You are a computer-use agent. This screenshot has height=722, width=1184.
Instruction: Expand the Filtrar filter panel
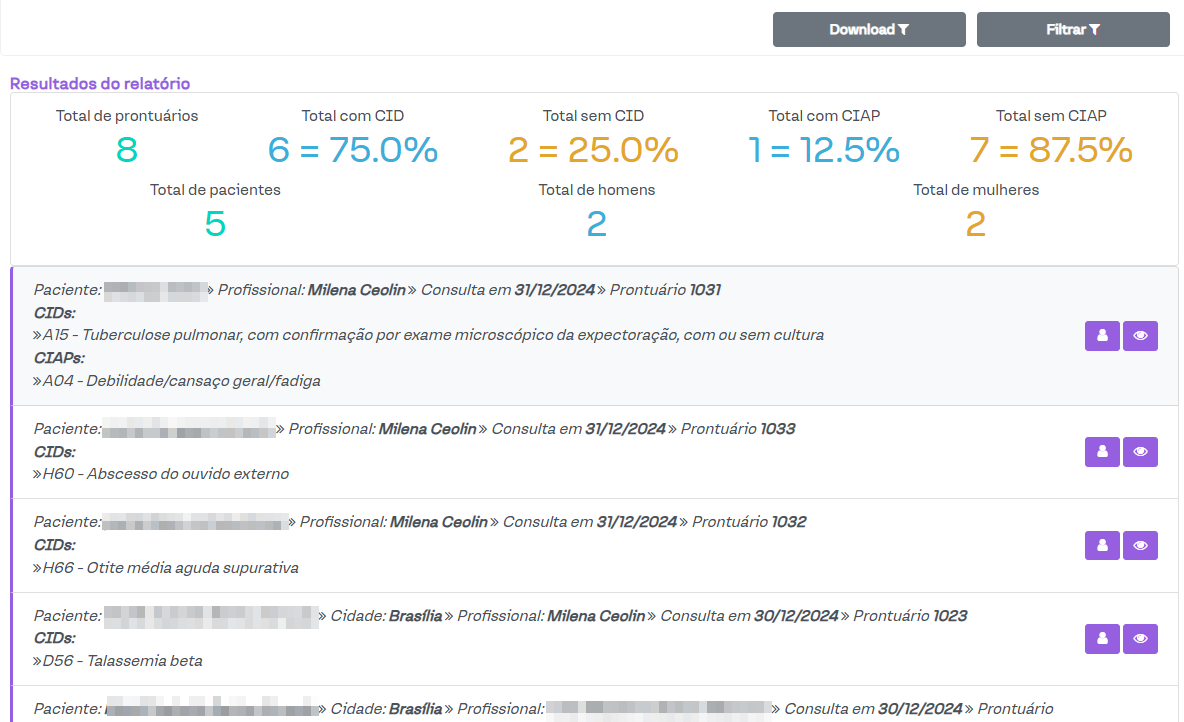(1072, 30)
